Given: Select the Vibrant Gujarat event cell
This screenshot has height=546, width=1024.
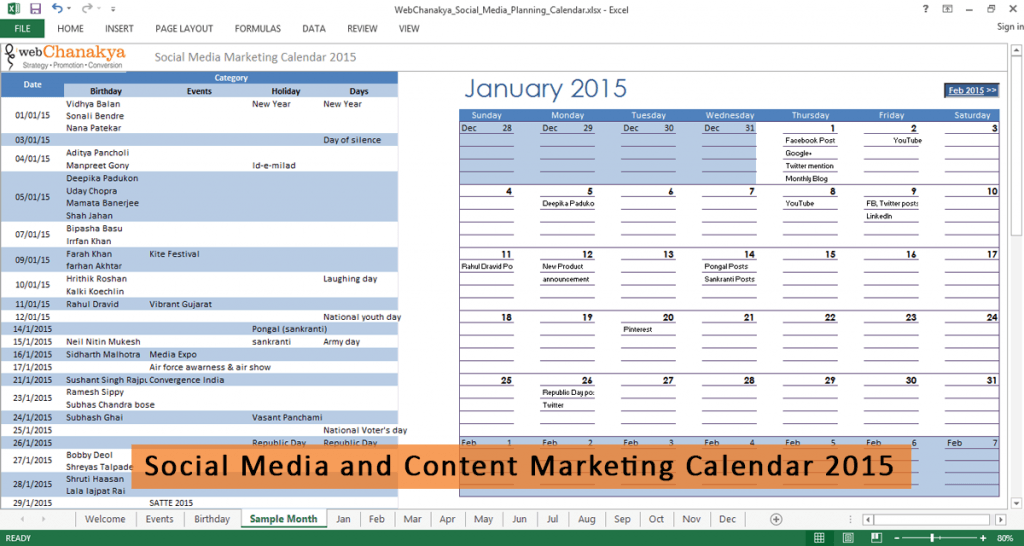Looking at the screenshot, I should point(180,304).
